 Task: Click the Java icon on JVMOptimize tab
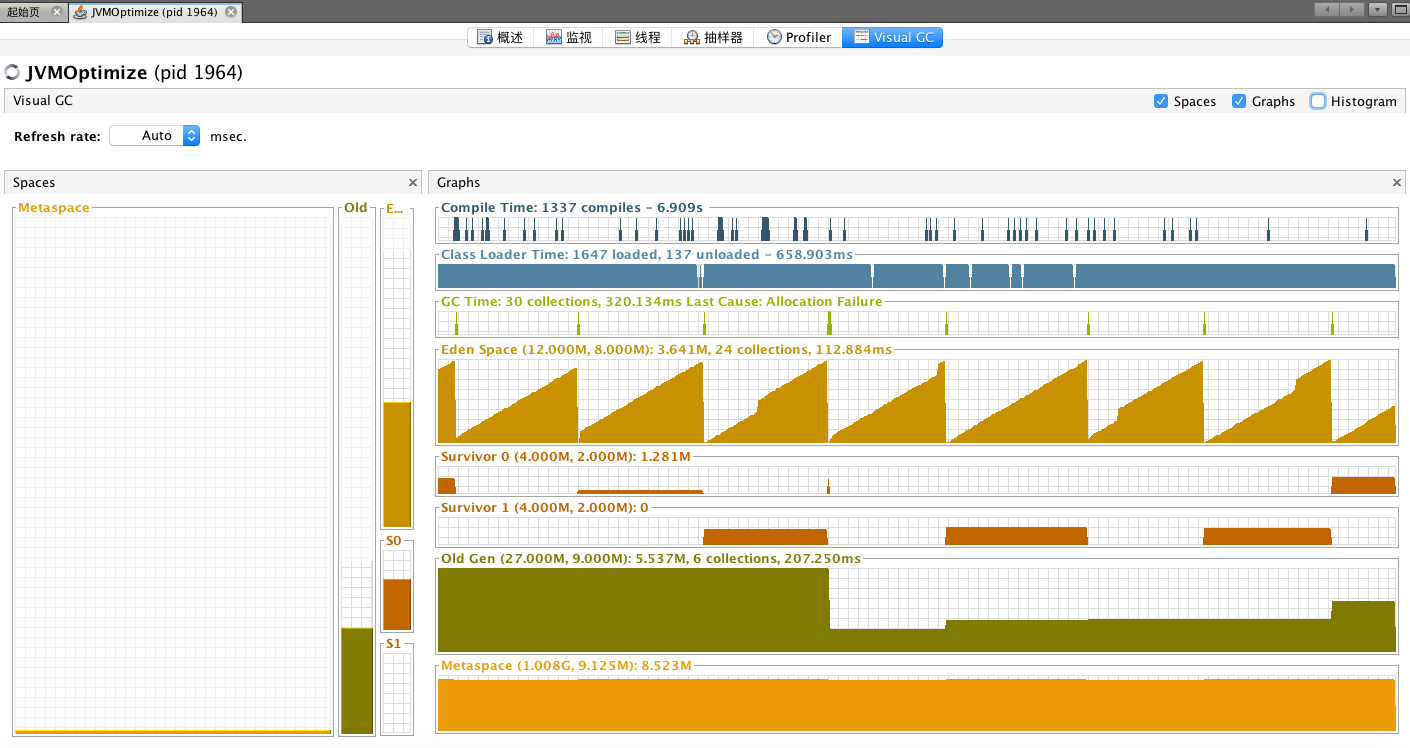(x=80, y=11)
